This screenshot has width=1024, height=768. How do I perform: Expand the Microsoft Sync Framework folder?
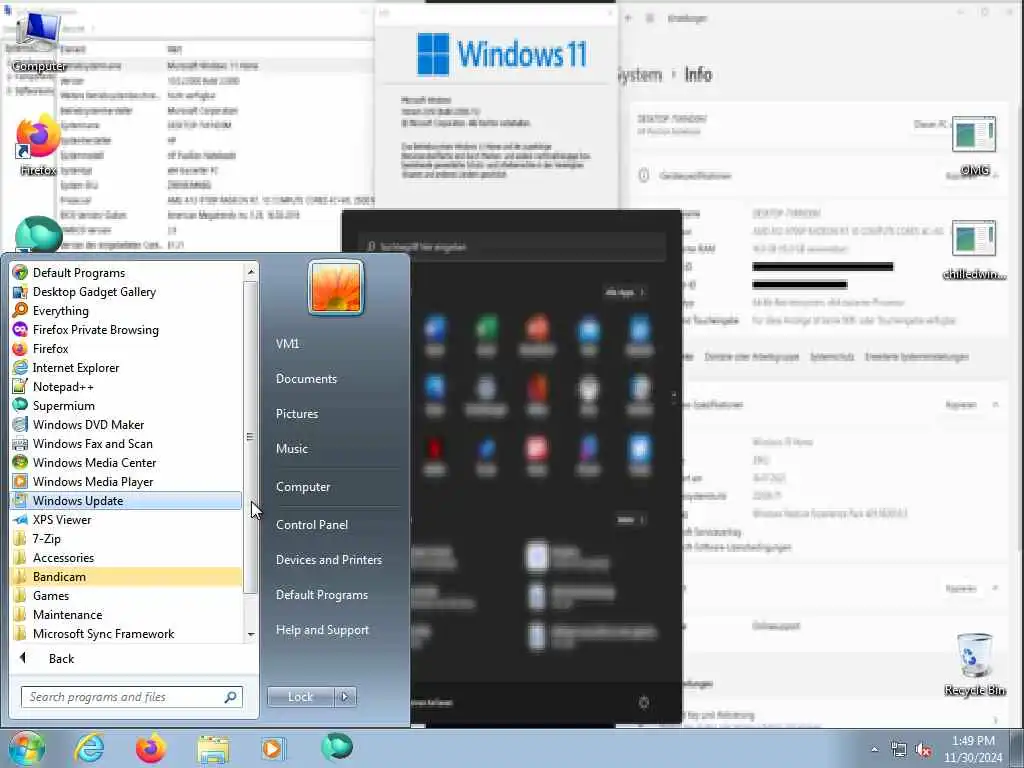point(126,633)
